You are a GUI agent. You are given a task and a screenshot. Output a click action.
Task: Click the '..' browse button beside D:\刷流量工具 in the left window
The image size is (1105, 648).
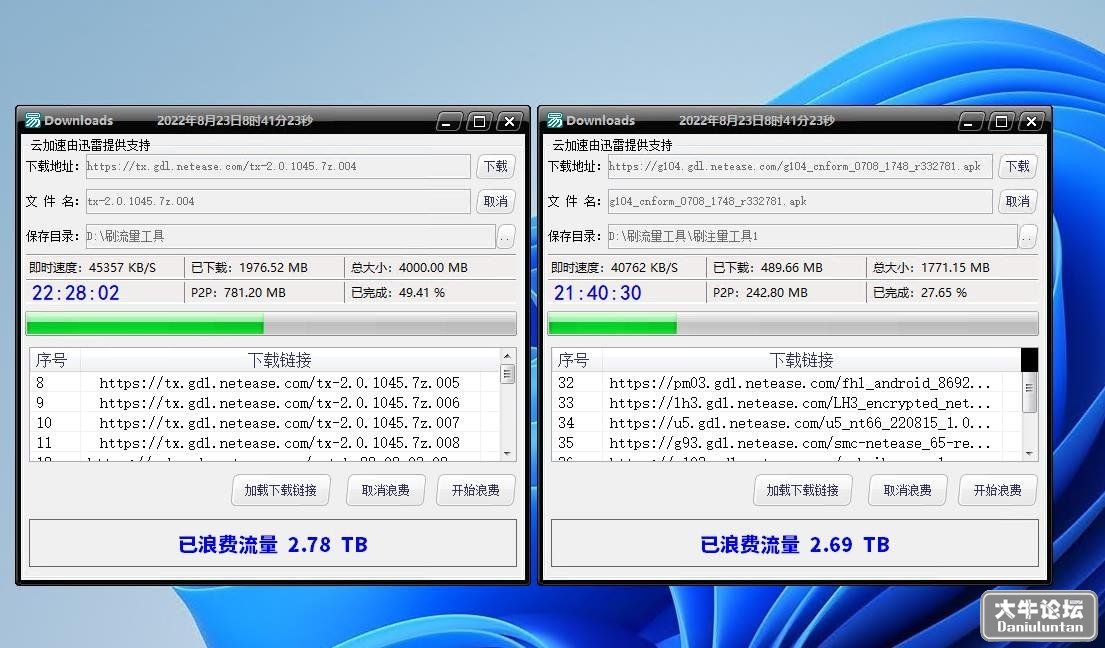505,237
